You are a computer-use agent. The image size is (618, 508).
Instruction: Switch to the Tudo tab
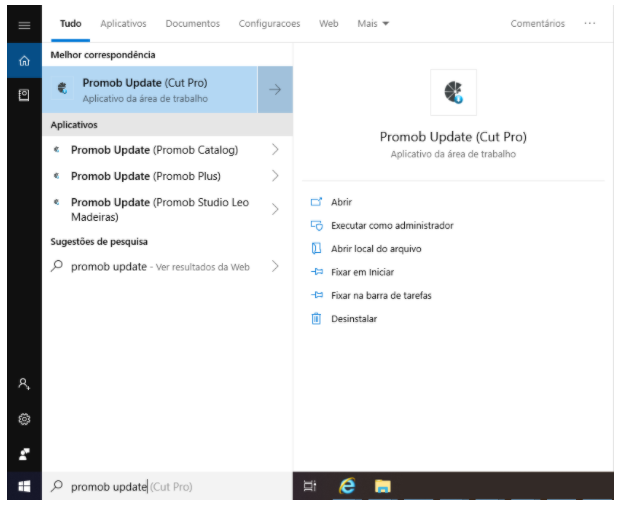click(71, 24)
